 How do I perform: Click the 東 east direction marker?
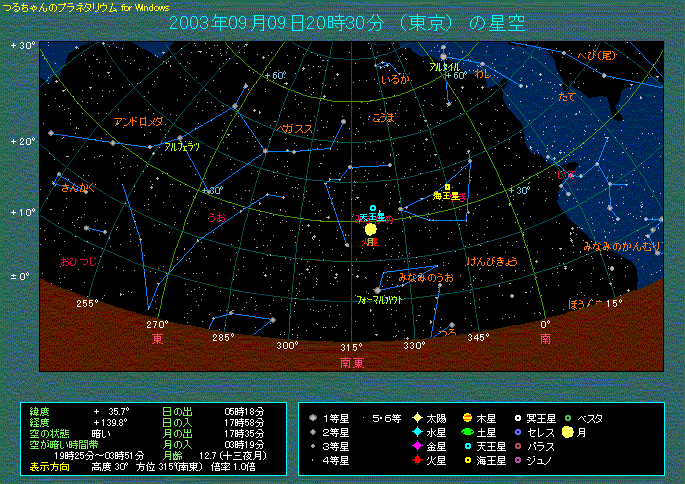coord(157,340)
